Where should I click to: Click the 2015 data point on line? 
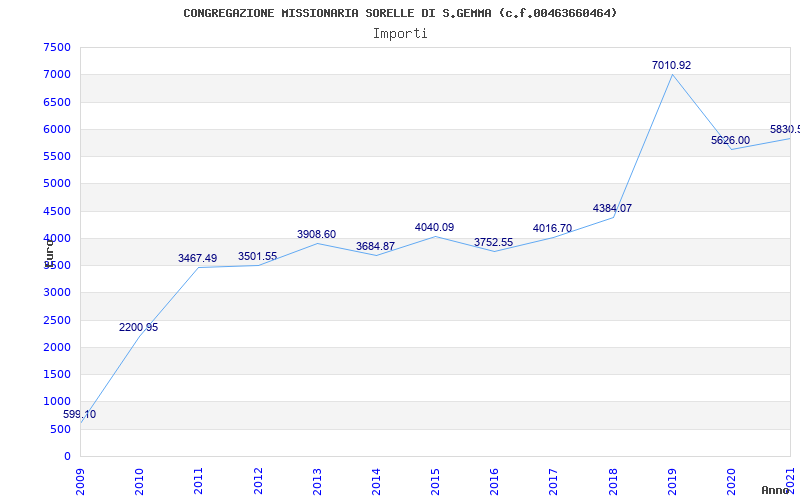pos(435,236)
